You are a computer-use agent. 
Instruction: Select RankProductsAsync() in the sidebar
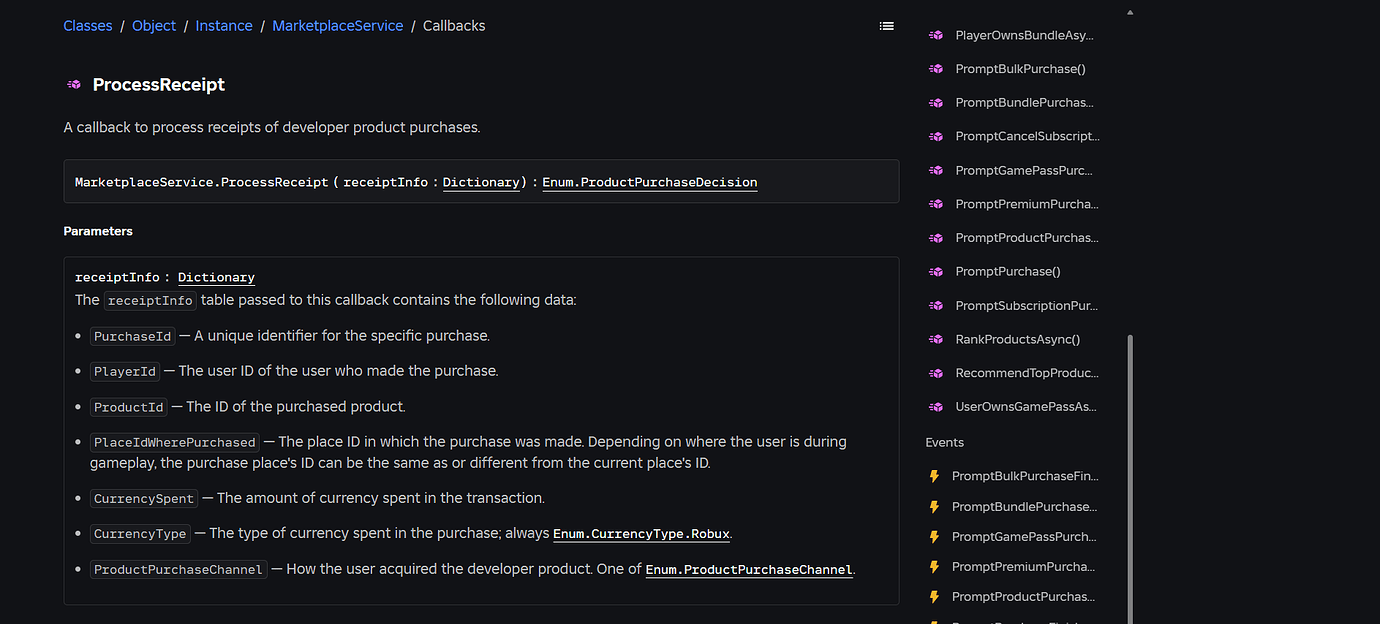pyautogui.click(x=1017, y=340)
